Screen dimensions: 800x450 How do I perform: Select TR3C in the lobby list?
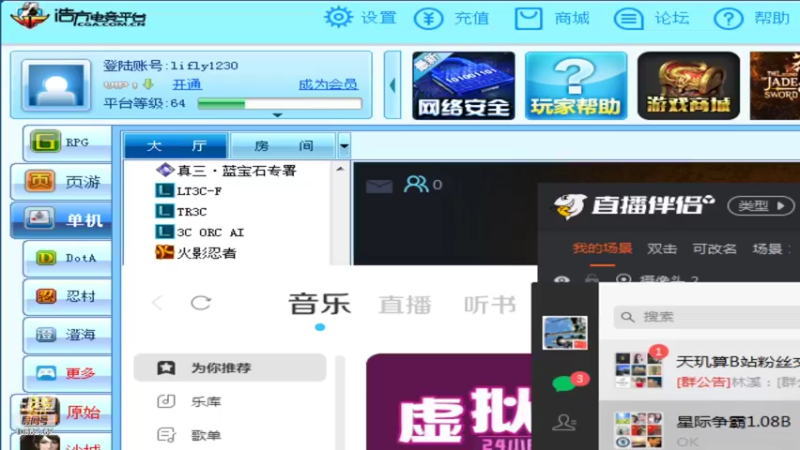[x=181, y=211]
